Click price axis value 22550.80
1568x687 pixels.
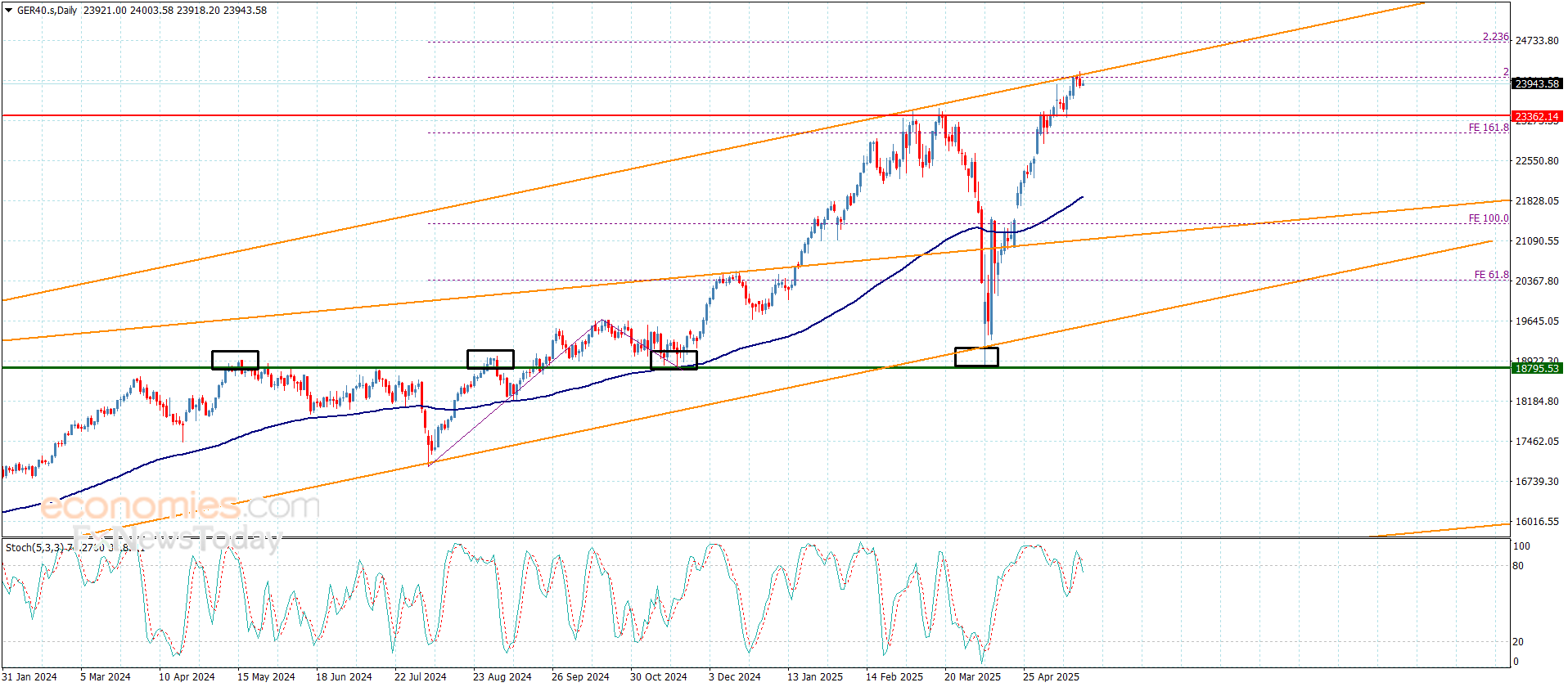point(1537,161)
